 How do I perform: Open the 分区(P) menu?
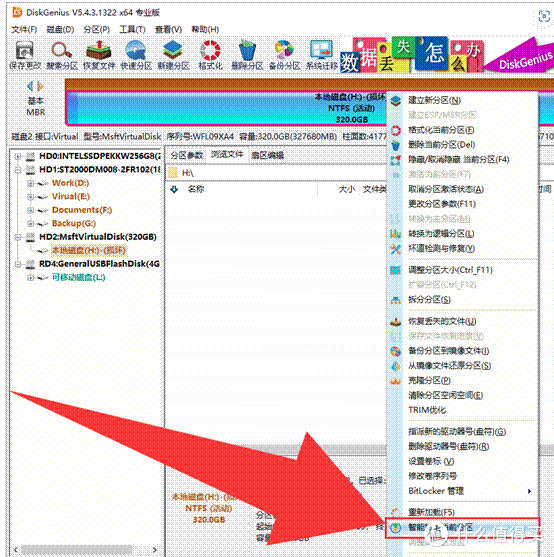point(97,29)
